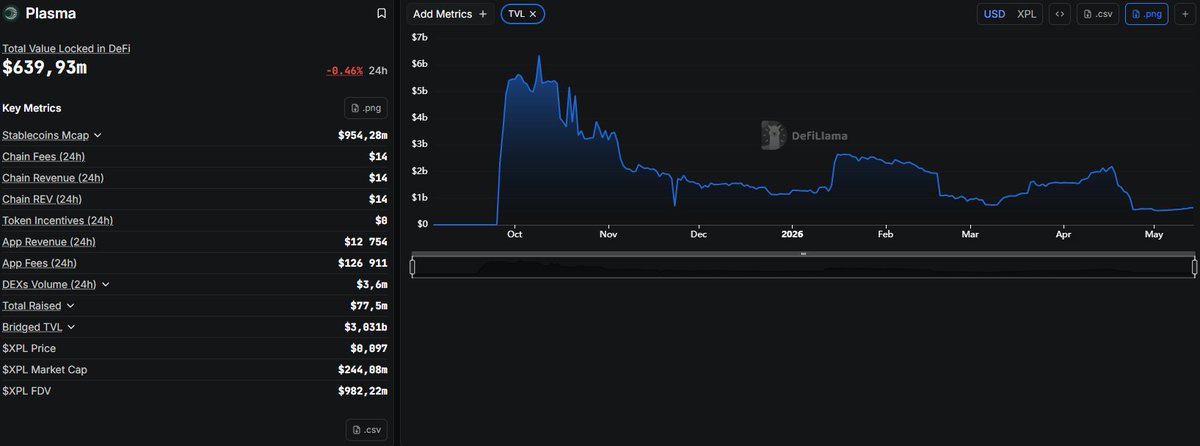Export chart data as .csv
1200x446 pixels.
tap(1097, 14)
